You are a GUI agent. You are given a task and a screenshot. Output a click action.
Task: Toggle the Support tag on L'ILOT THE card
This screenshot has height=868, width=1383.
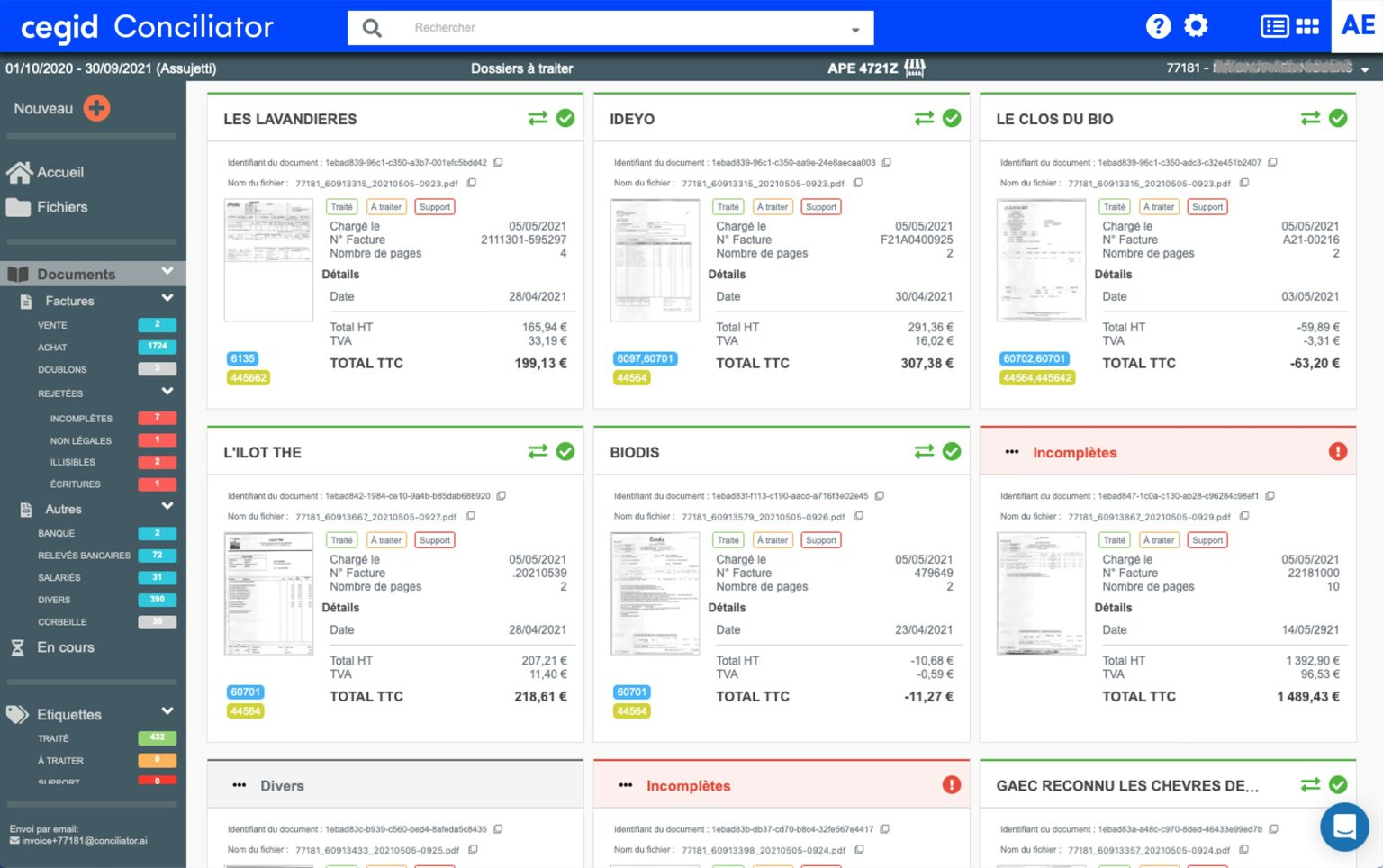click(435, 539)
